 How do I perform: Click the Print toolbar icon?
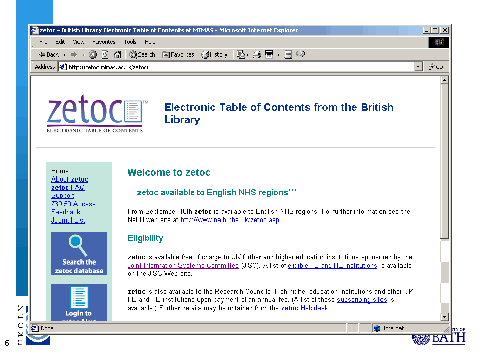[x=257, y=54]
